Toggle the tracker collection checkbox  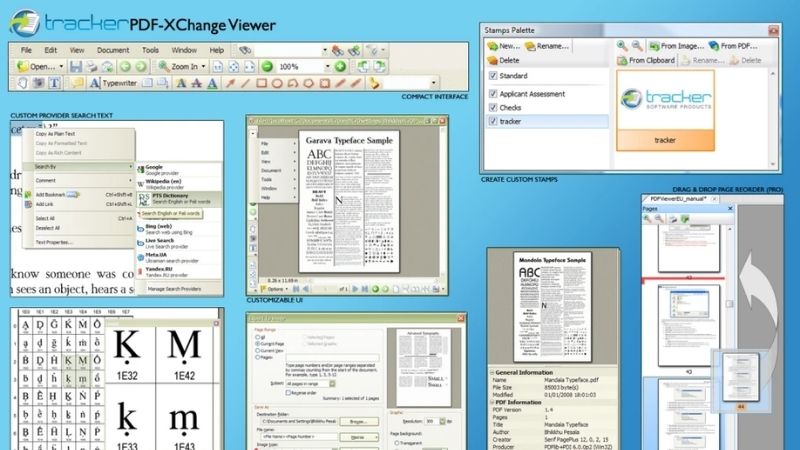tap(493, 121)
